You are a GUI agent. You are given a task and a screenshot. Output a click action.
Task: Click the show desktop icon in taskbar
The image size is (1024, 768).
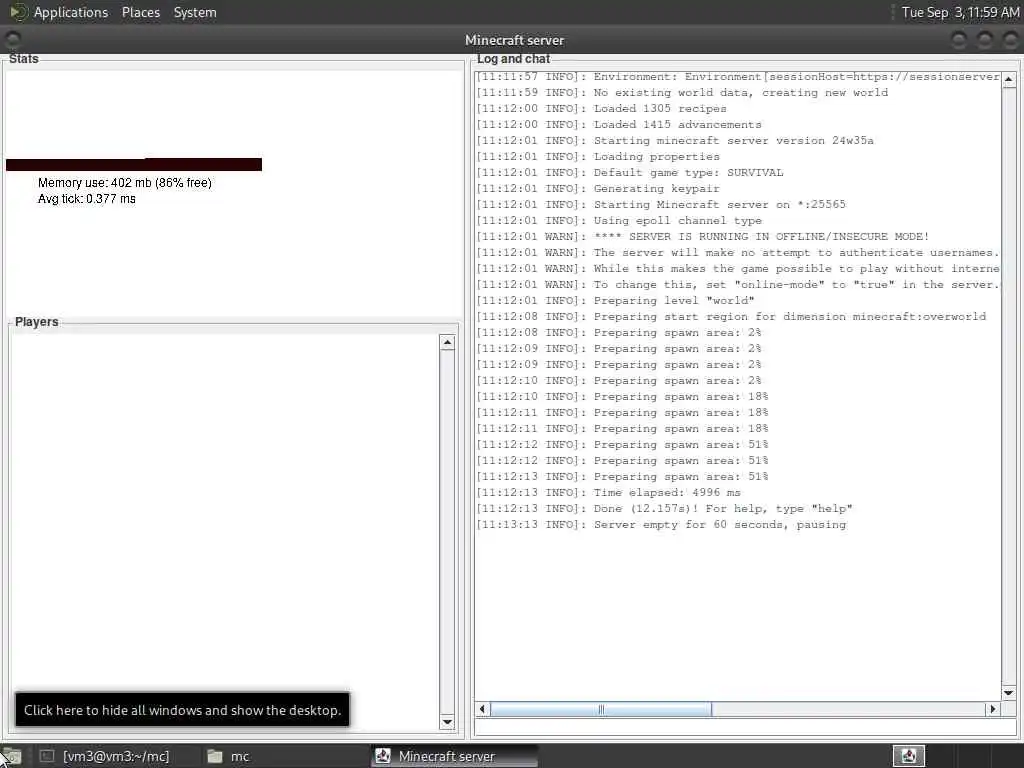click(x=10, y=756)
